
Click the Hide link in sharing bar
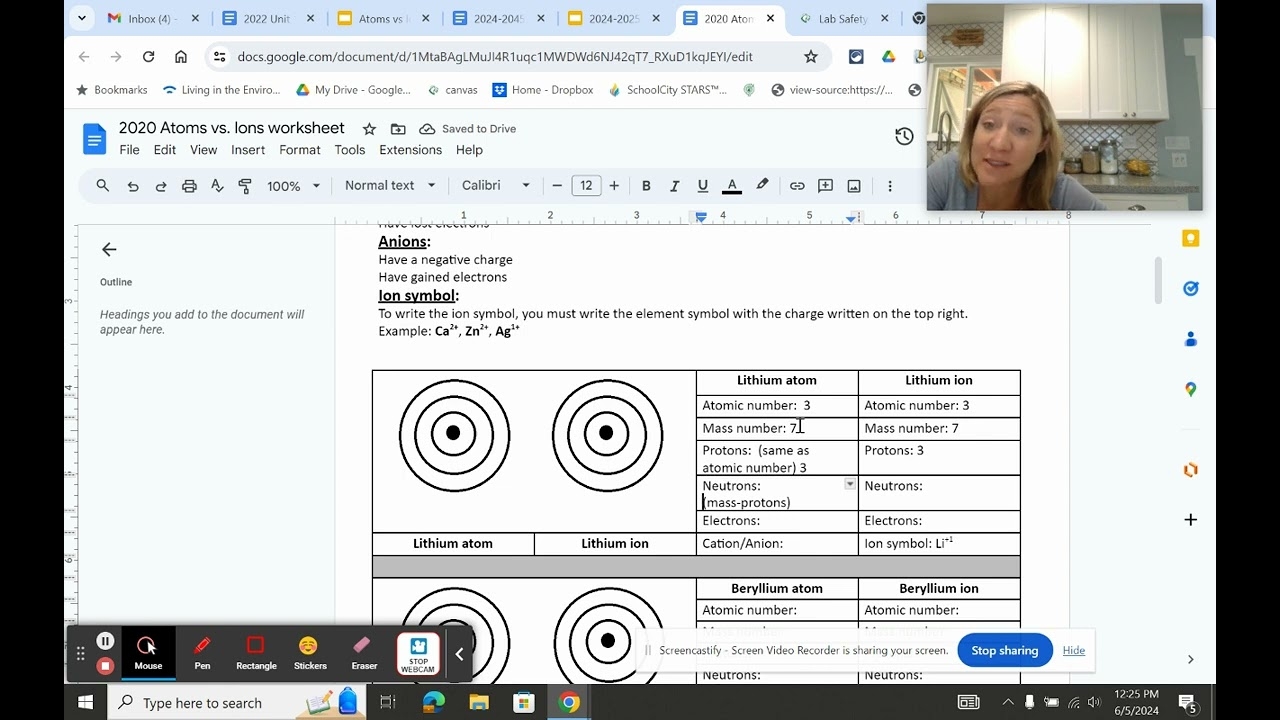coord(1073,650)
